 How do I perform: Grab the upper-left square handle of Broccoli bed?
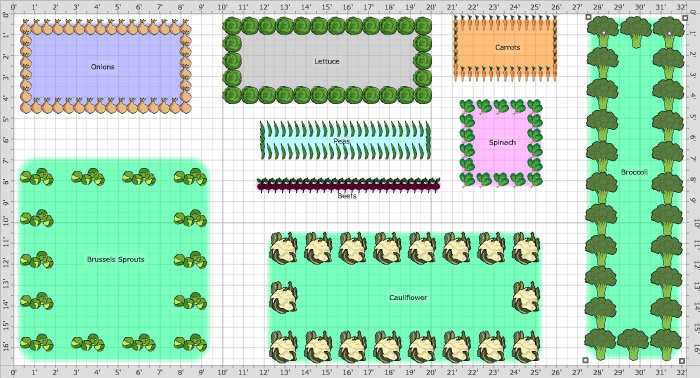click(x=588, y=17)
